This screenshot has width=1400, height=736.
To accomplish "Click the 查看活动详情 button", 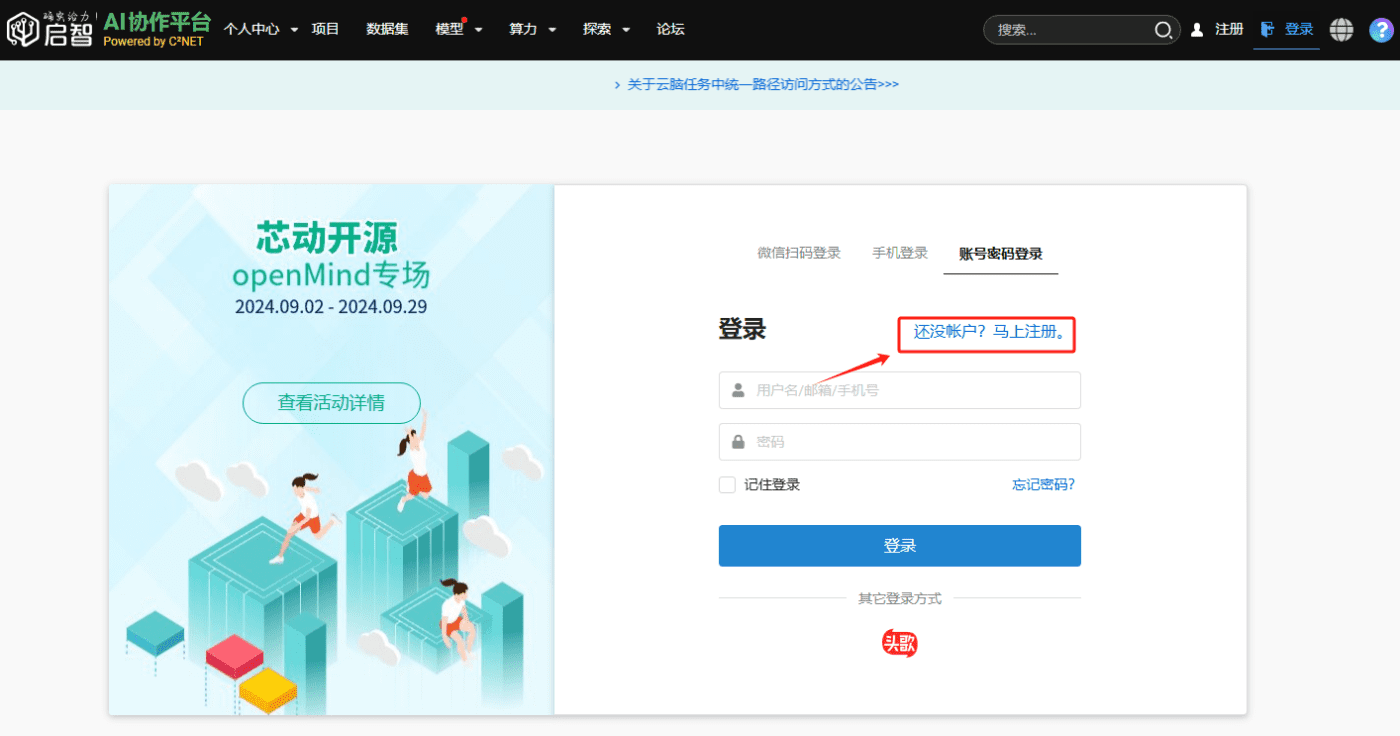I will pyautogui.click(x=331, y=403).
